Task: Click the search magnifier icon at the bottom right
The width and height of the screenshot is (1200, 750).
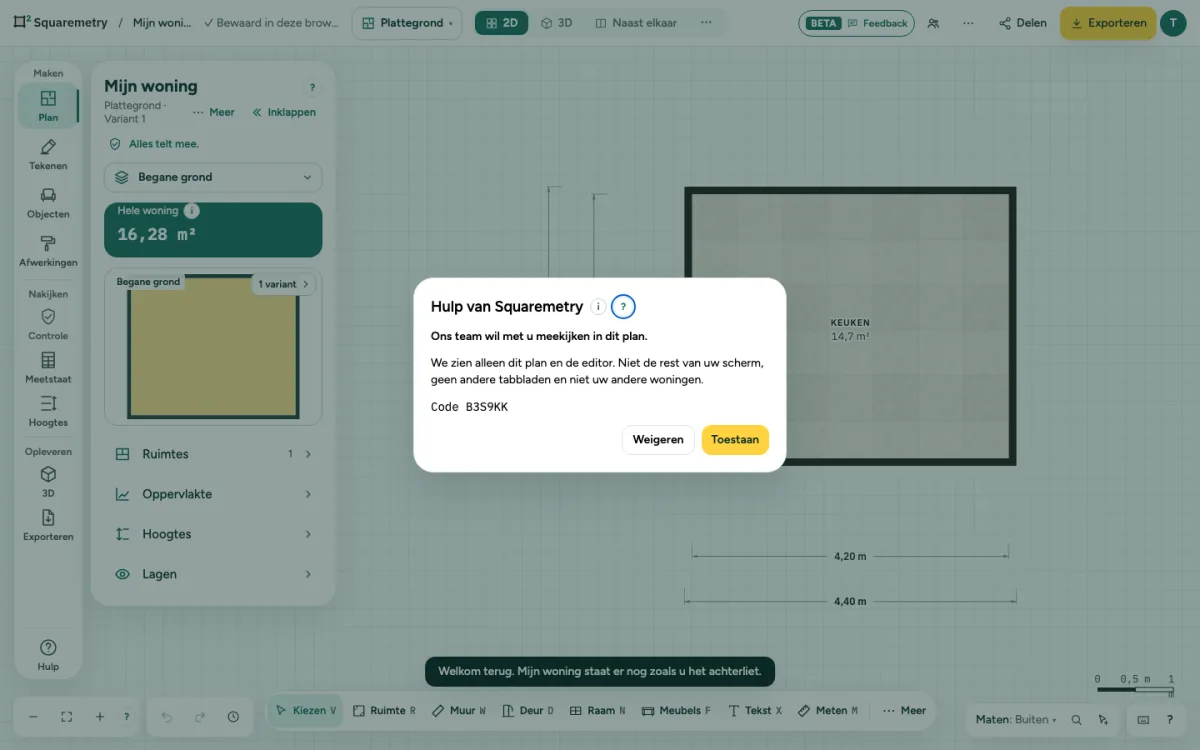Action: point(1077,720)
